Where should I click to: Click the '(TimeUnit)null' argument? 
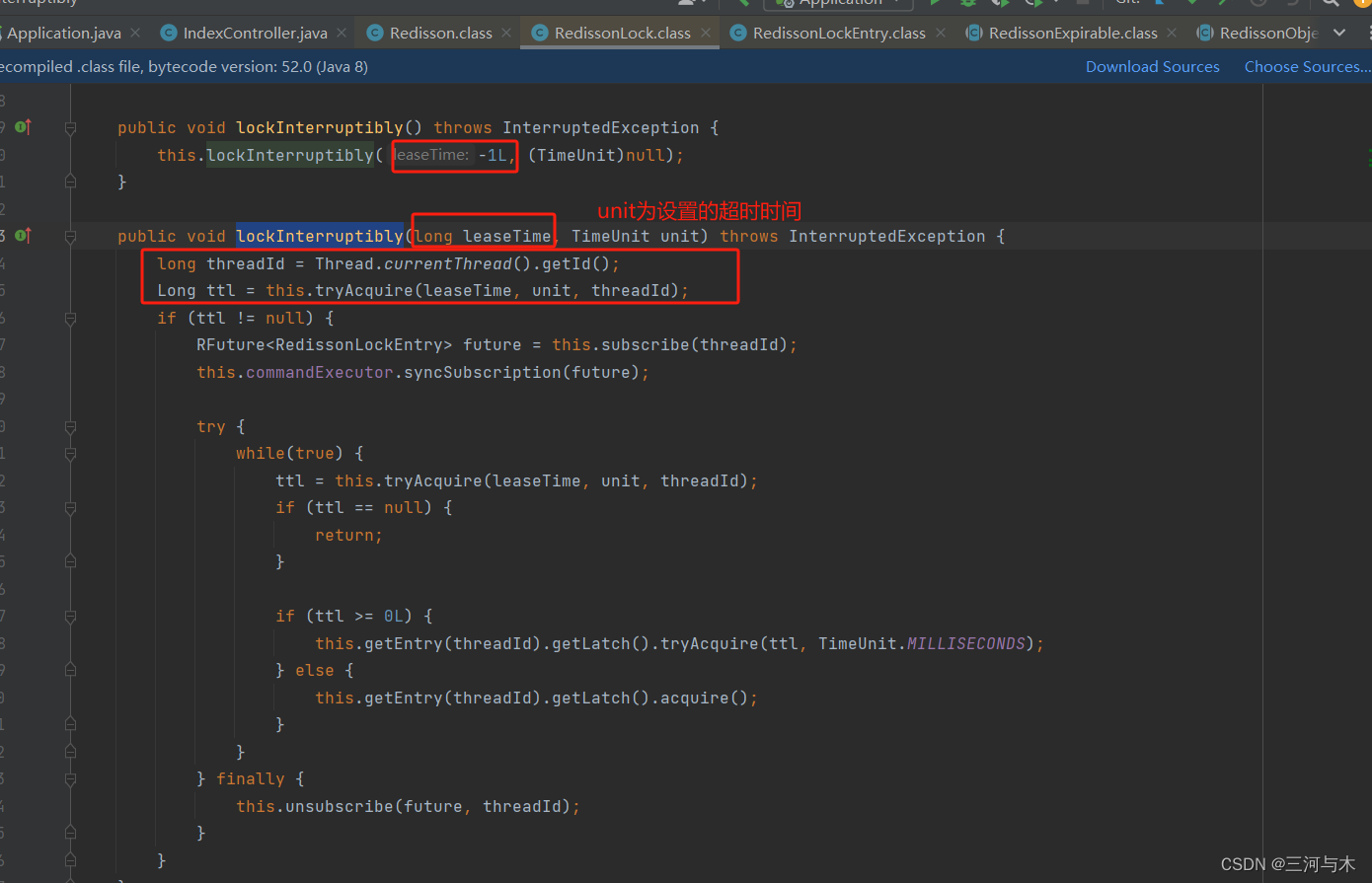pyautogui.click(x=596, y=155)
